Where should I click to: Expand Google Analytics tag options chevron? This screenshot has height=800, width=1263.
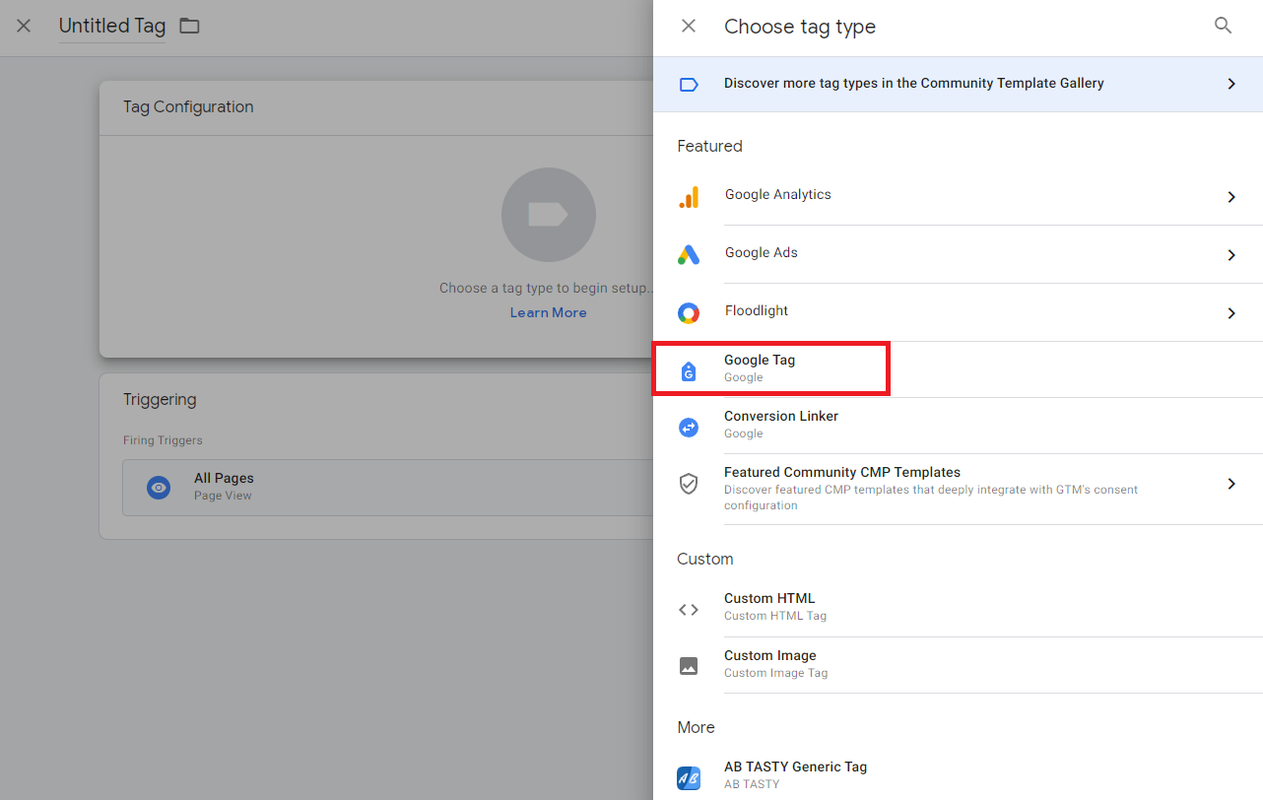(x=1231, y=197)
